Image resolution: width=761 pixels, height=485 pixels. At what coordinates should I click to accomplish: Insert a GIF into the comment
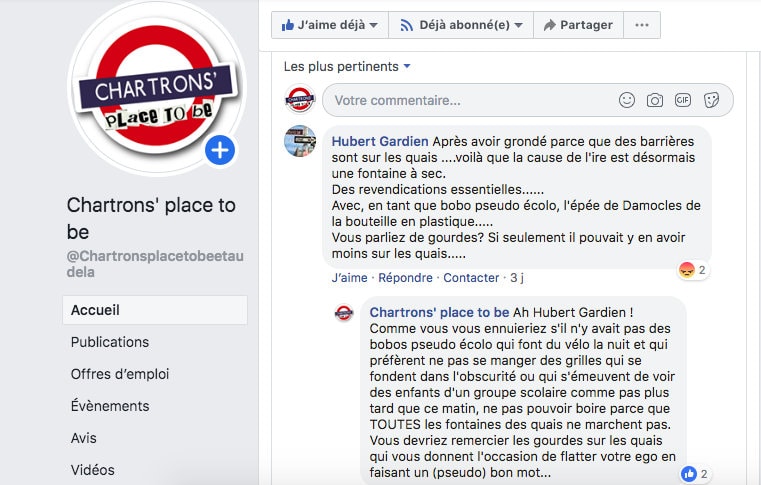683,100
